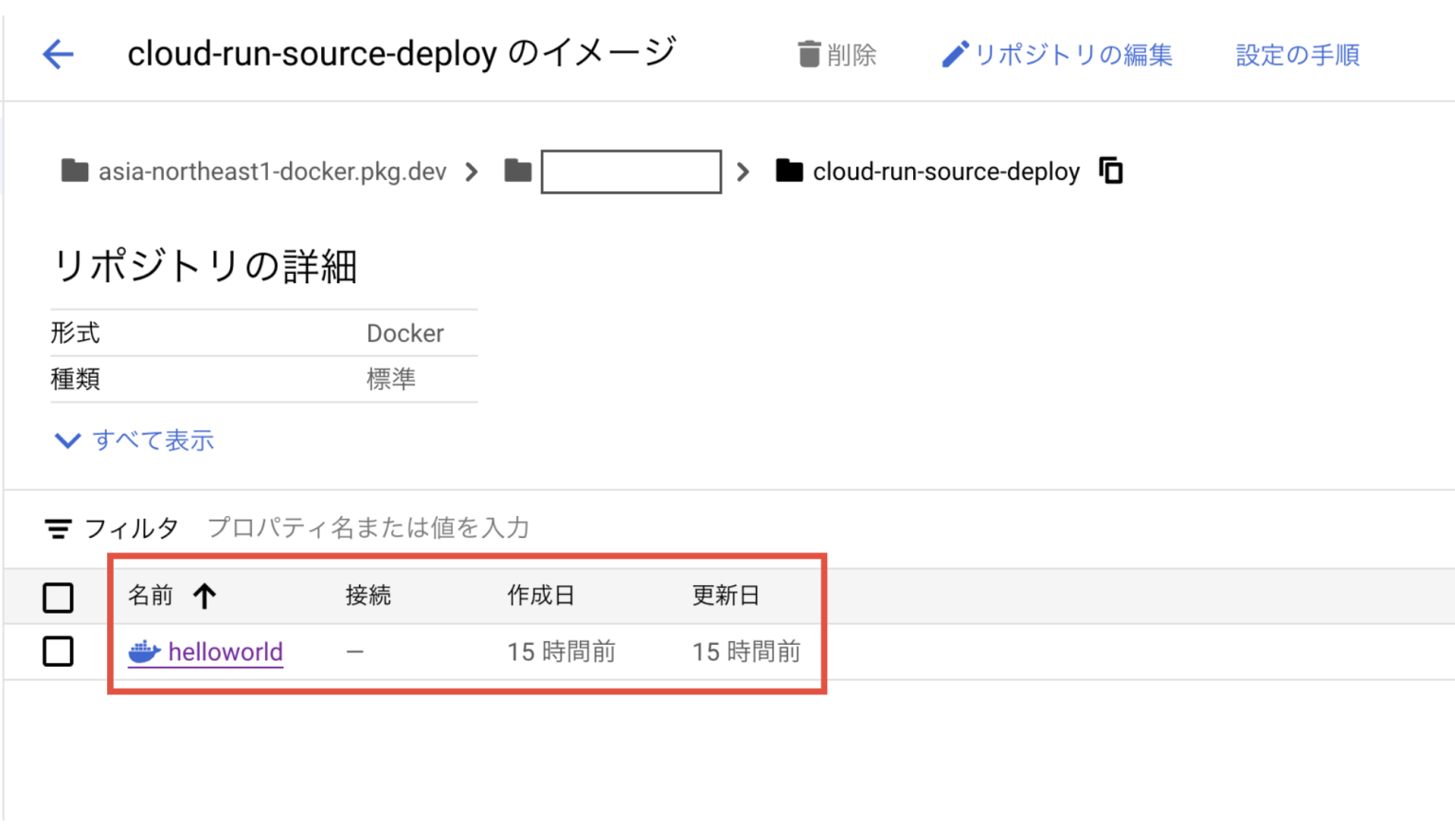Open asia-northeast1-docker.pkg.dev breadcrumb
Screen dimensions: 1455x840
[272, 171]
